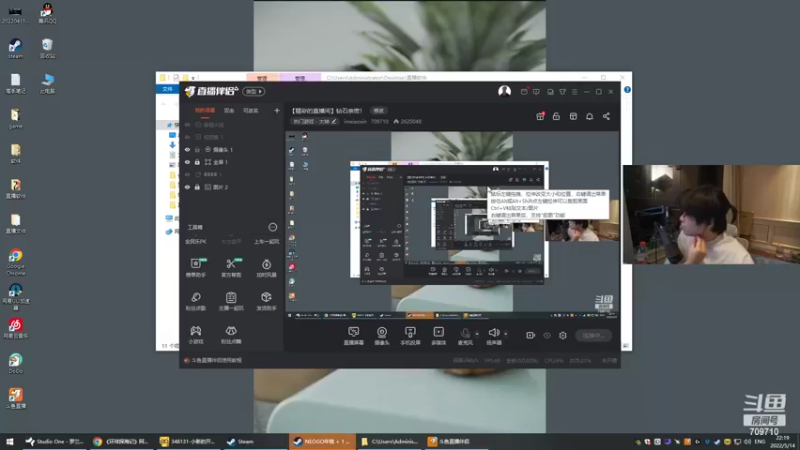Open the hamburger menu in title bar
The image size is (800, 450).
click(574, 92)
